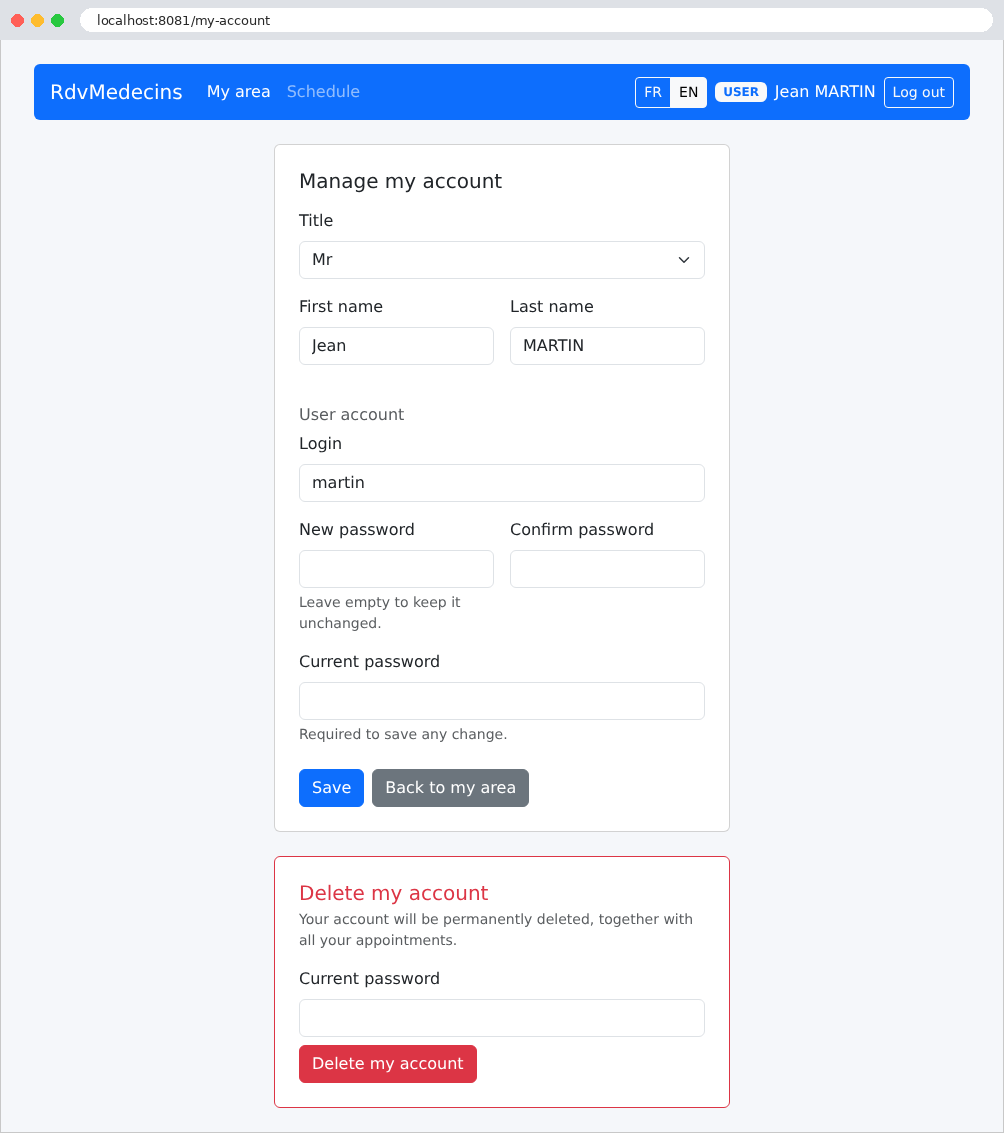Click the Save button
This screenshot has width=1004, height=1133.
[332, 788]
